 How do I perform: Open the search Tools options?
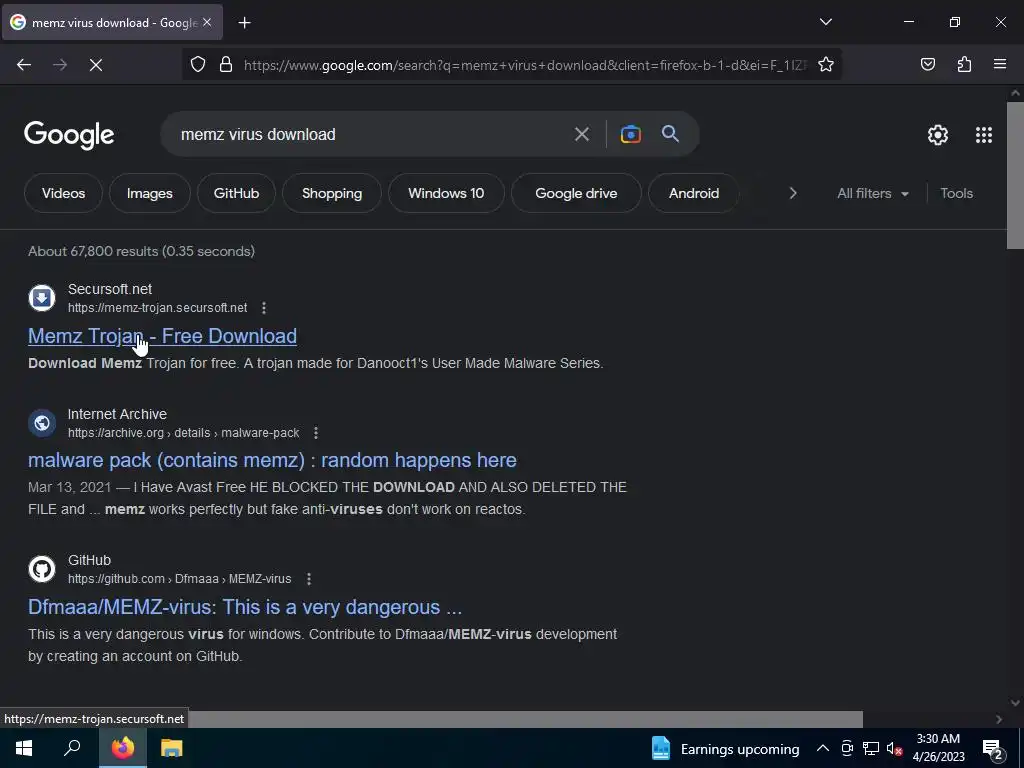point(956,193)
